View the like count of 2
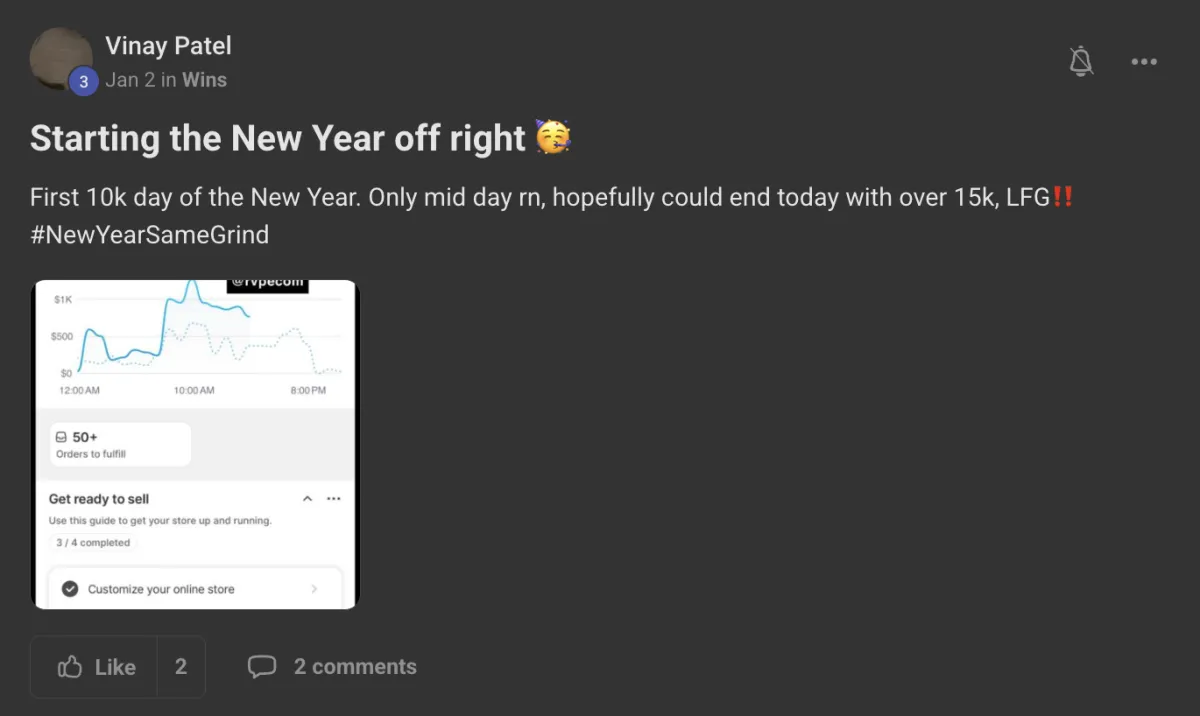This screenshot has height=716, width=1200. click(x=181, y=667)
